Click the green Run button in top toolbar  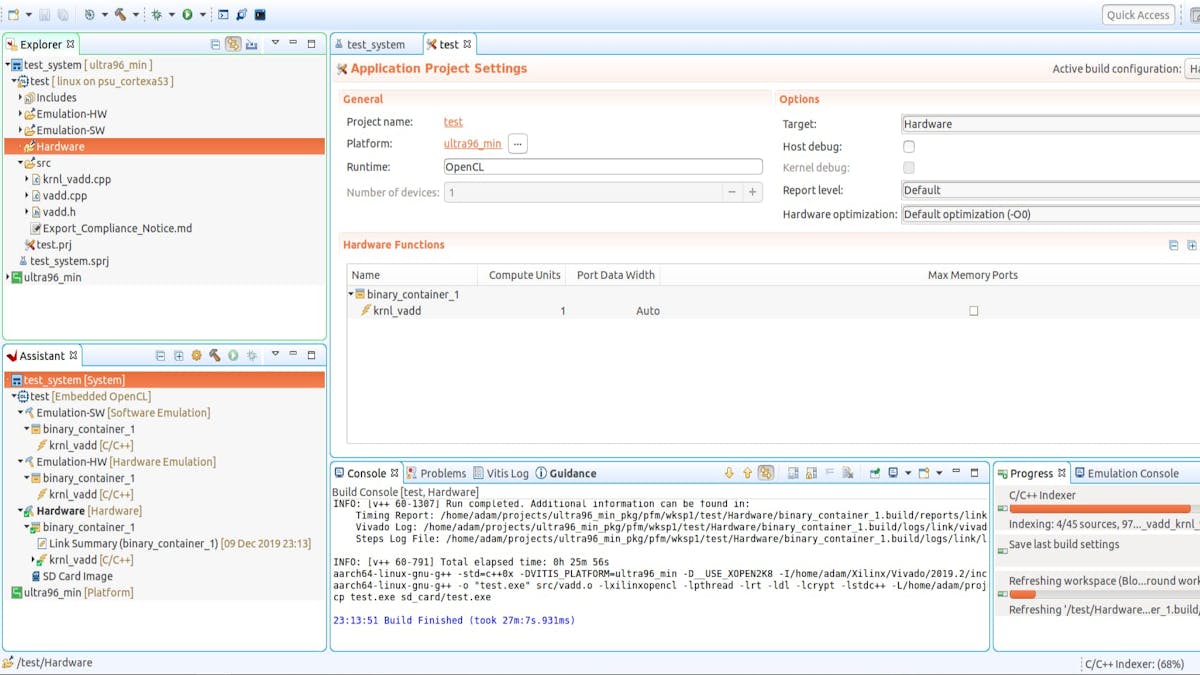pyautogui.click(x=187, y=15)
